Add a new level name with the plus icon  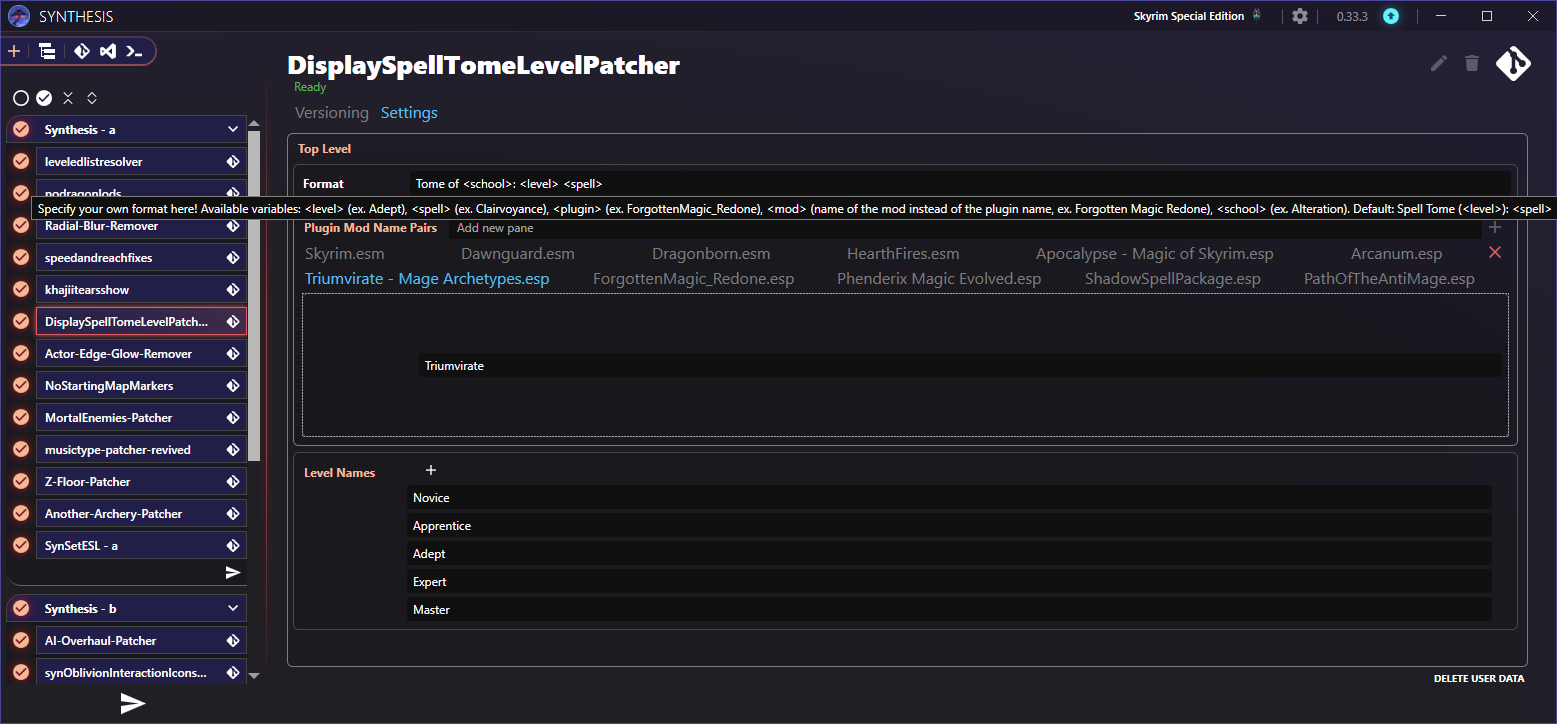[431, 470]
